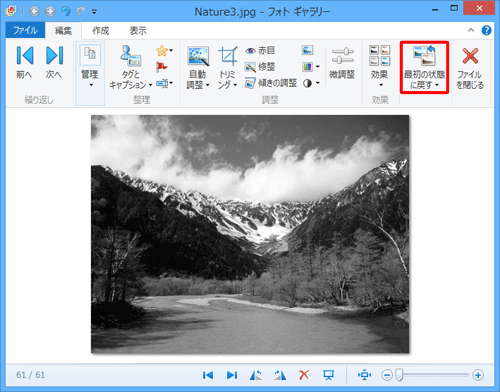Viewport: 500px width, 392px height.
Task: Open the star rating dropdown
Action: [164, 51]
